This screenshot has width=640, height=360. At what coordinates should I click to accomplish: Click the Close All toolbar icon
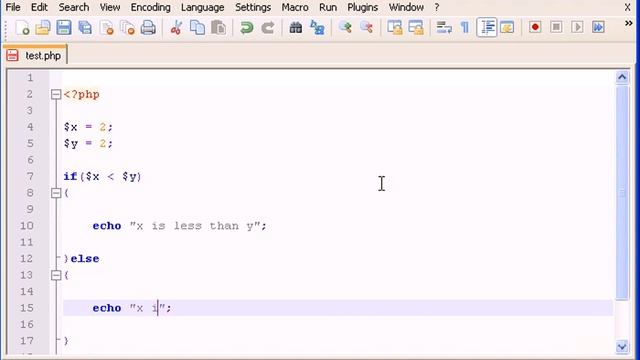[127, 28]
